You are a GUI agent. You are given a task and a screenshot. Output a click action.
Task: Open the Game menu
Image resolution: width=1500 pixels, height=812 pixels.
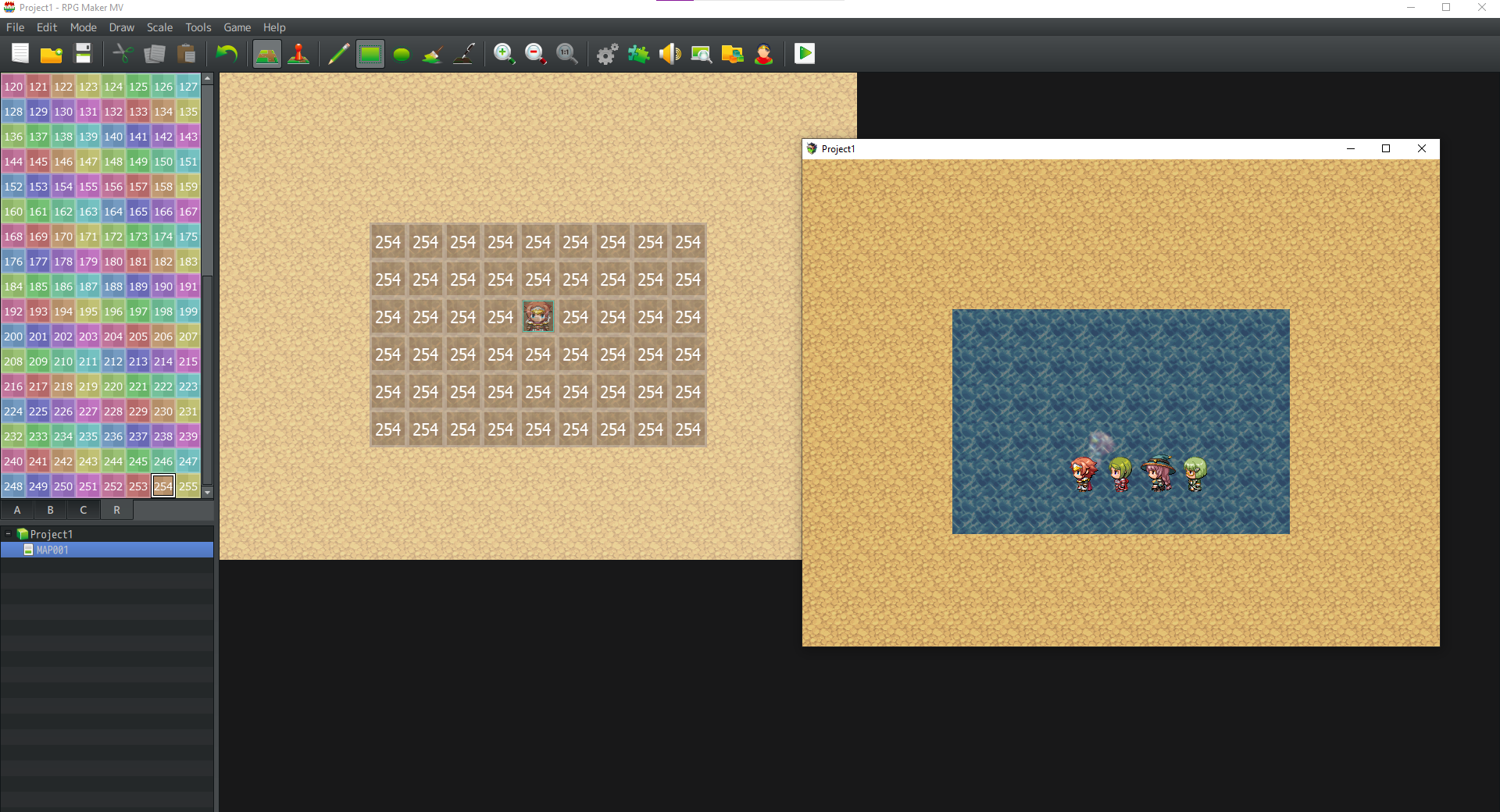(x=237, y=27)
